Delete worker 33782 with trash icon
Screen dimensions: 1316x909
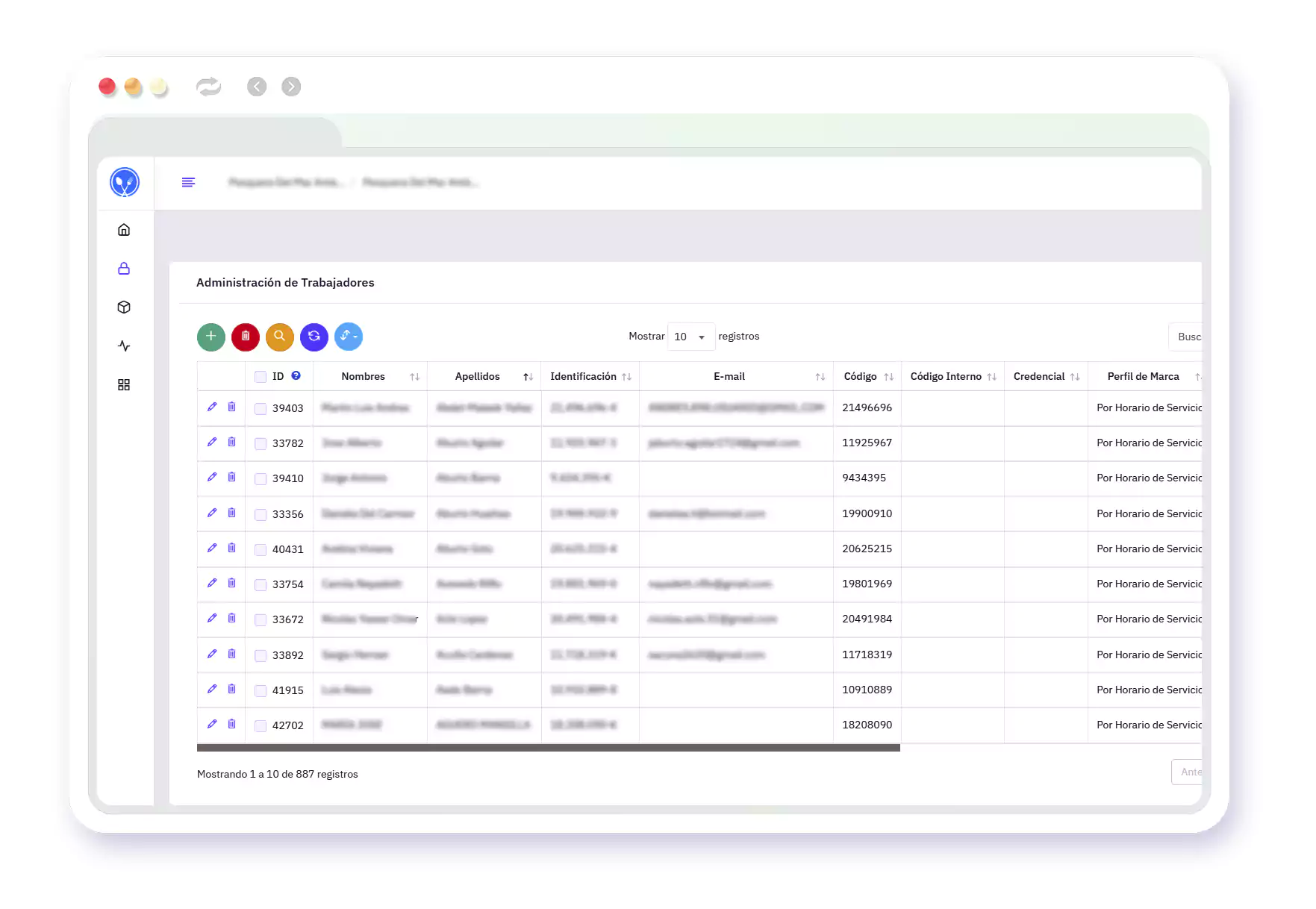(231, 442)
